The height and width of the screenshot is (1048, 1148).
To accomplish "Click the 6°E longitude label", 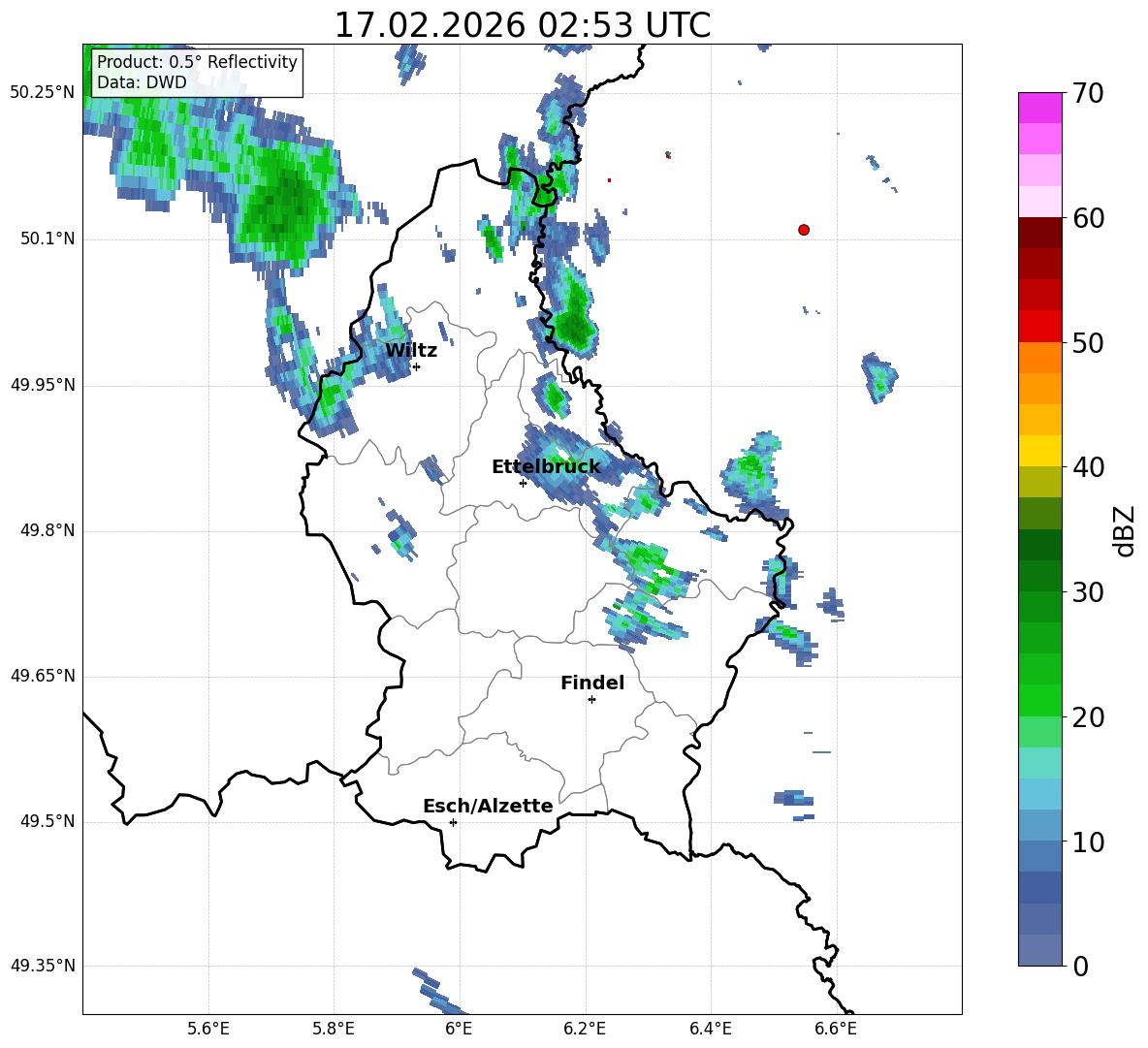I will click(x=459, y=1029).
